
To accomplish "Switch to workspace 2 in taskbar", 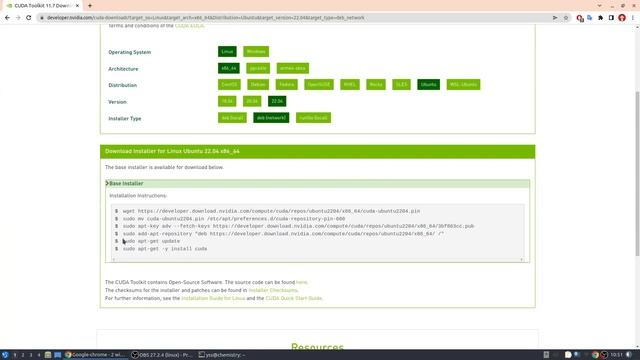I will pyautogui.click(x=23, y=355).
